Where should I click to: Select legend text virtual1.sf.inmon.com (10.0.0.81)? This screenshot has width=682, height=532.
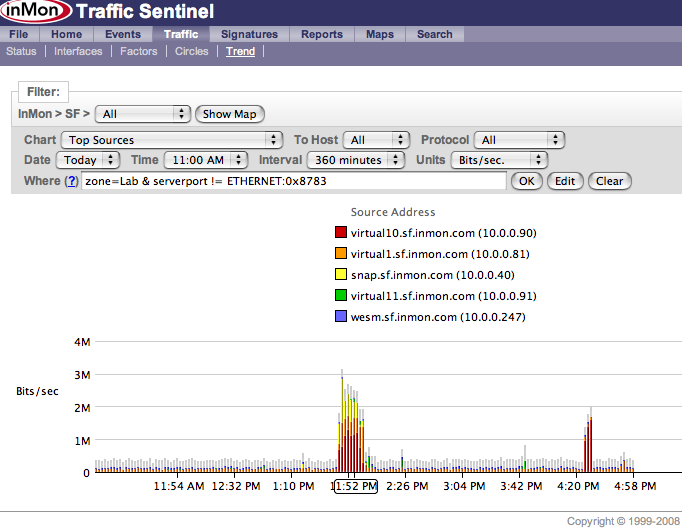[x=440, y=254]
